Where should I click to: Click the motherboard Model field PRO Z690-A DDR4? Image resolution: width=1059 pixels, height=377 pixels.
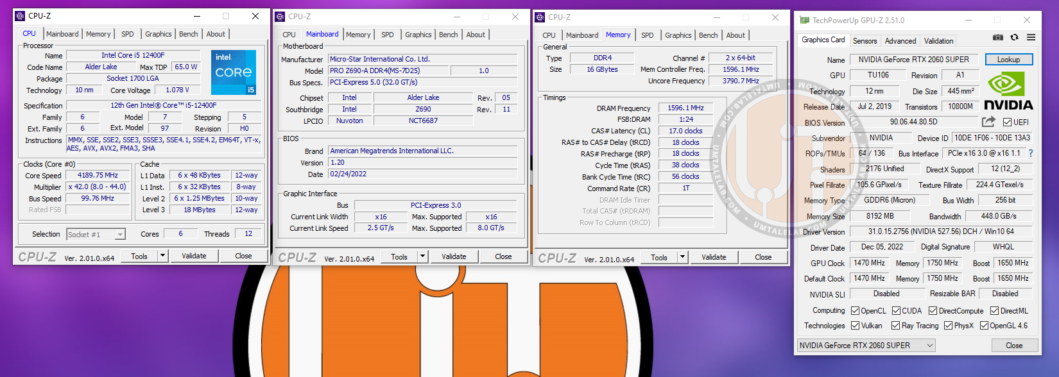pyautogui.click(x=388, y=71)
